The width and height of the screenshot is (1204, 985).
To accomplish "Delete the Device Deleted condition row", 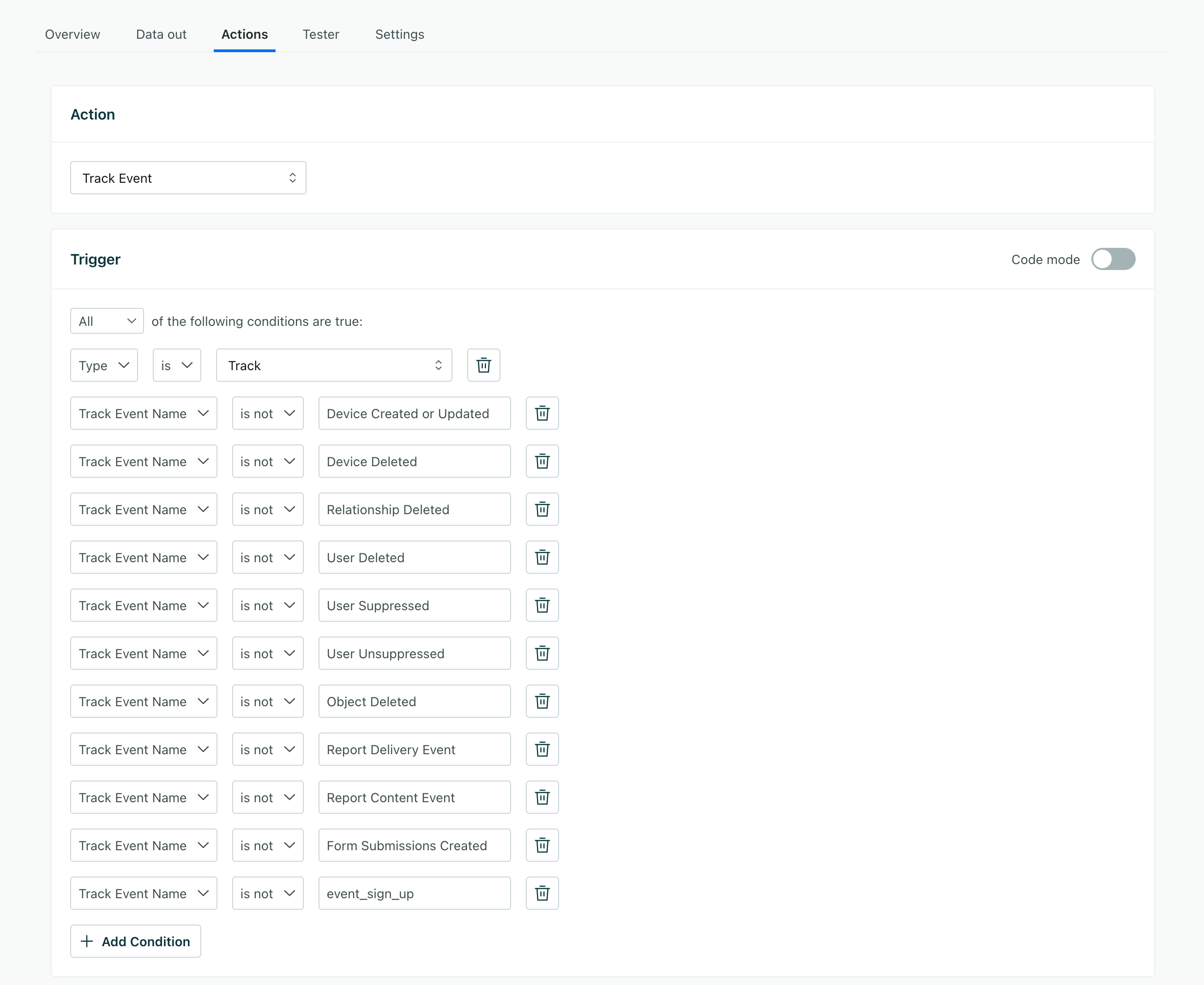I will [542, 461].
